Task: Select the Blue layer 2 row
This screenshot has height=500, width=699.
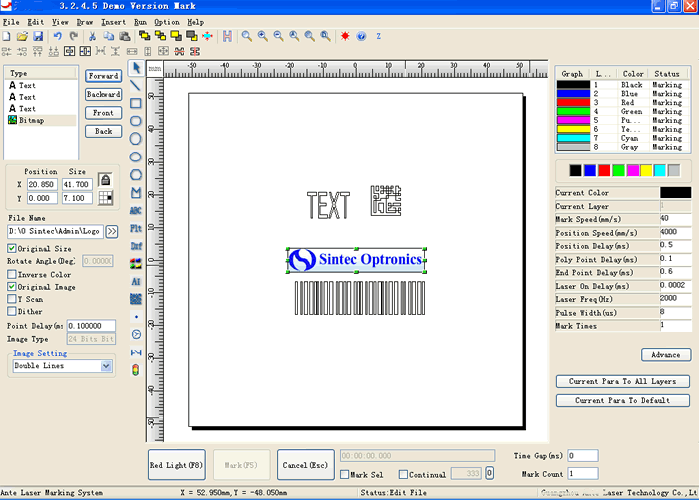Action: point(622,94)
